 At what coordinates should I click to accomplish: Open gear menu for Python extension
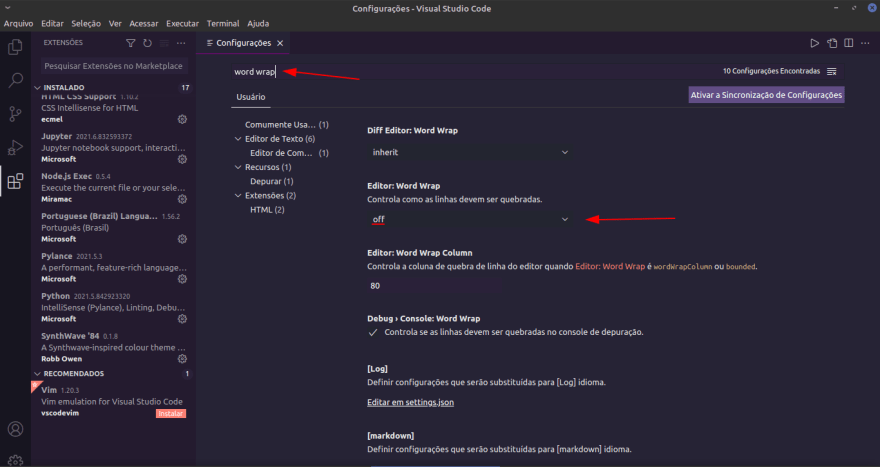pyautogui.click(x=182, y=318)
